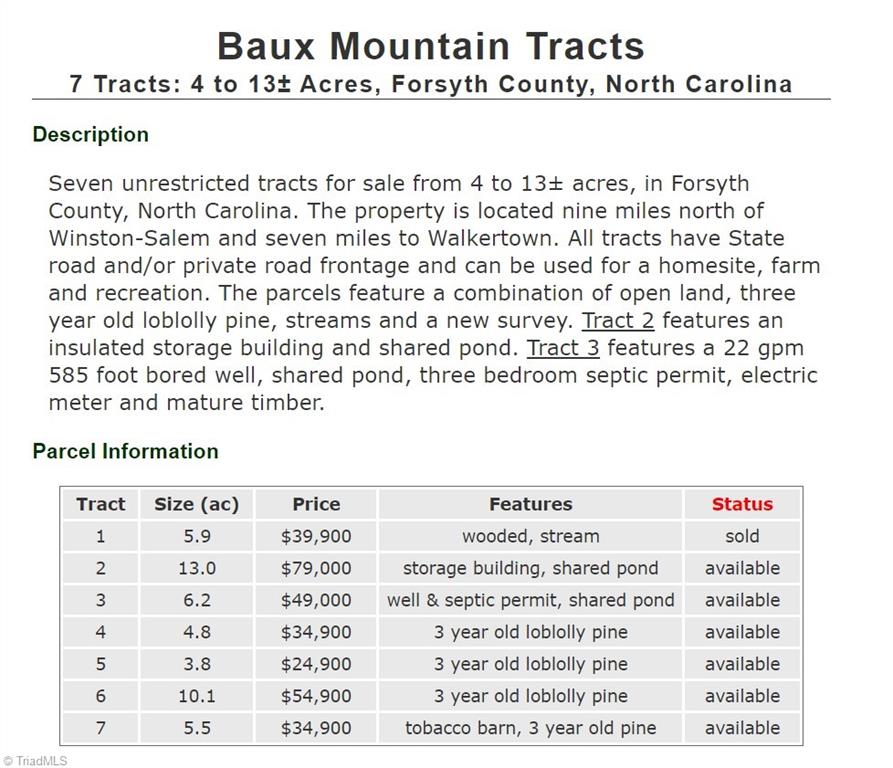Select the Size (ac) column header
The image size is (893, 768).
[196, 504]
